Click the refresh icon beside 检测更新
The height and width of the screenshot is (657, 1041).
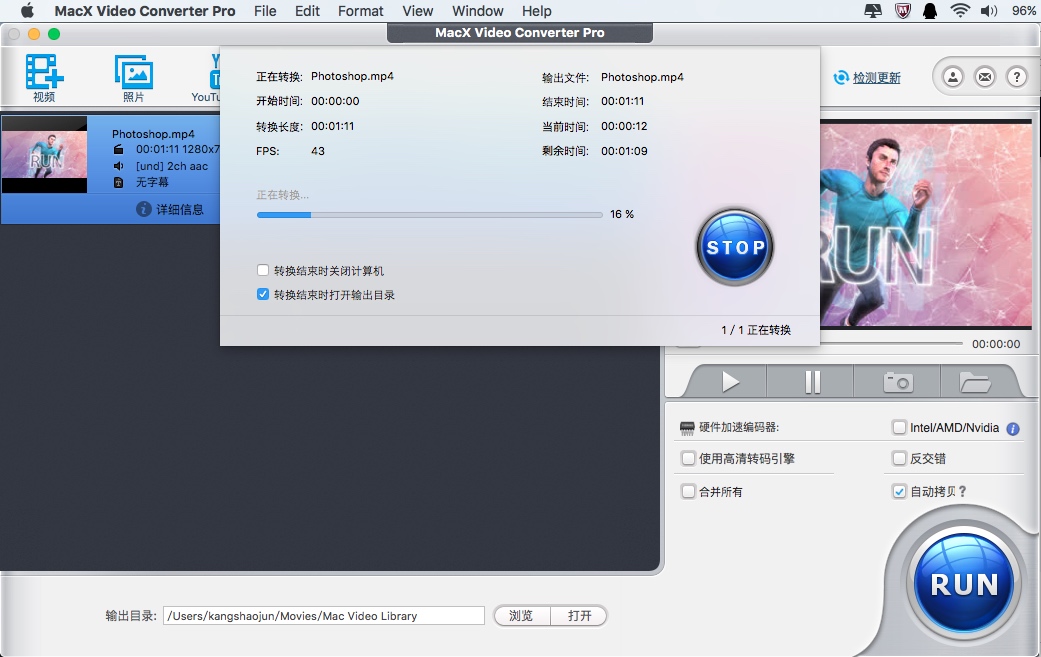(x=841, y=78)
